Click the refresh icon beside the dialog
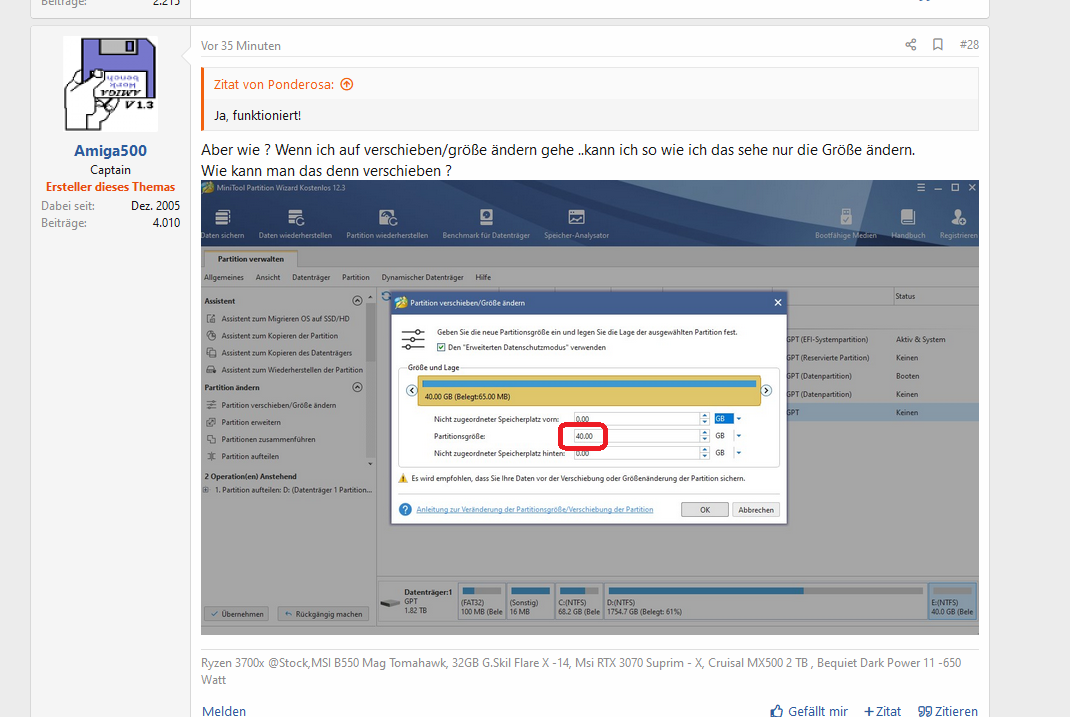The width and height of the screenshot is (1070, 717). click(386, 296)
